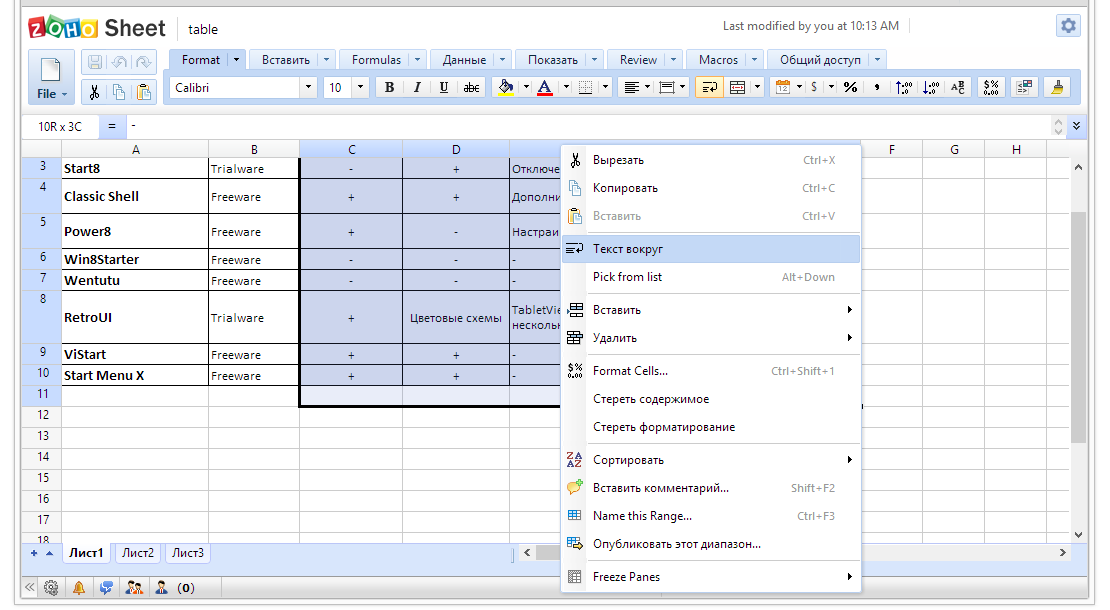Click the ABC text format icon

coord(958,87)
